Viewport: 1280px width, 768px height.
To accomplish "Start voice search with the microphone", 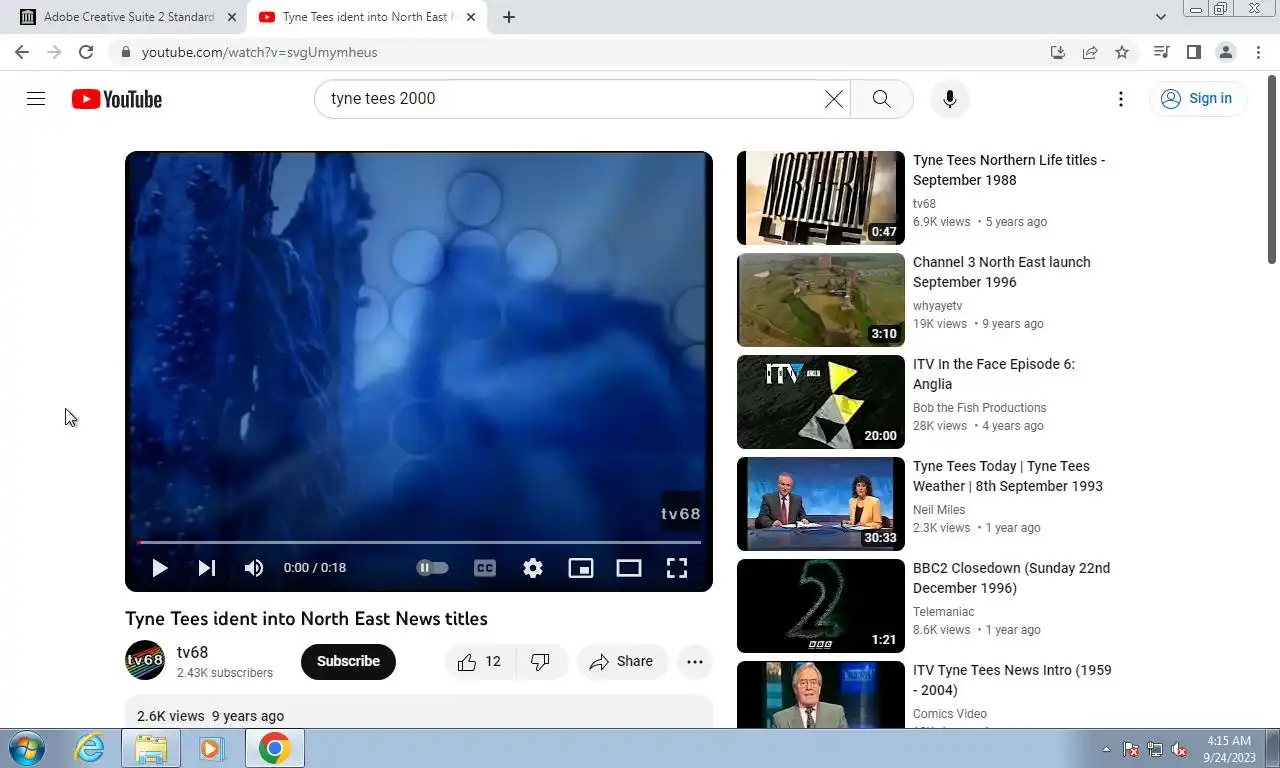I will pyautogui.click(x=950, y=99).
